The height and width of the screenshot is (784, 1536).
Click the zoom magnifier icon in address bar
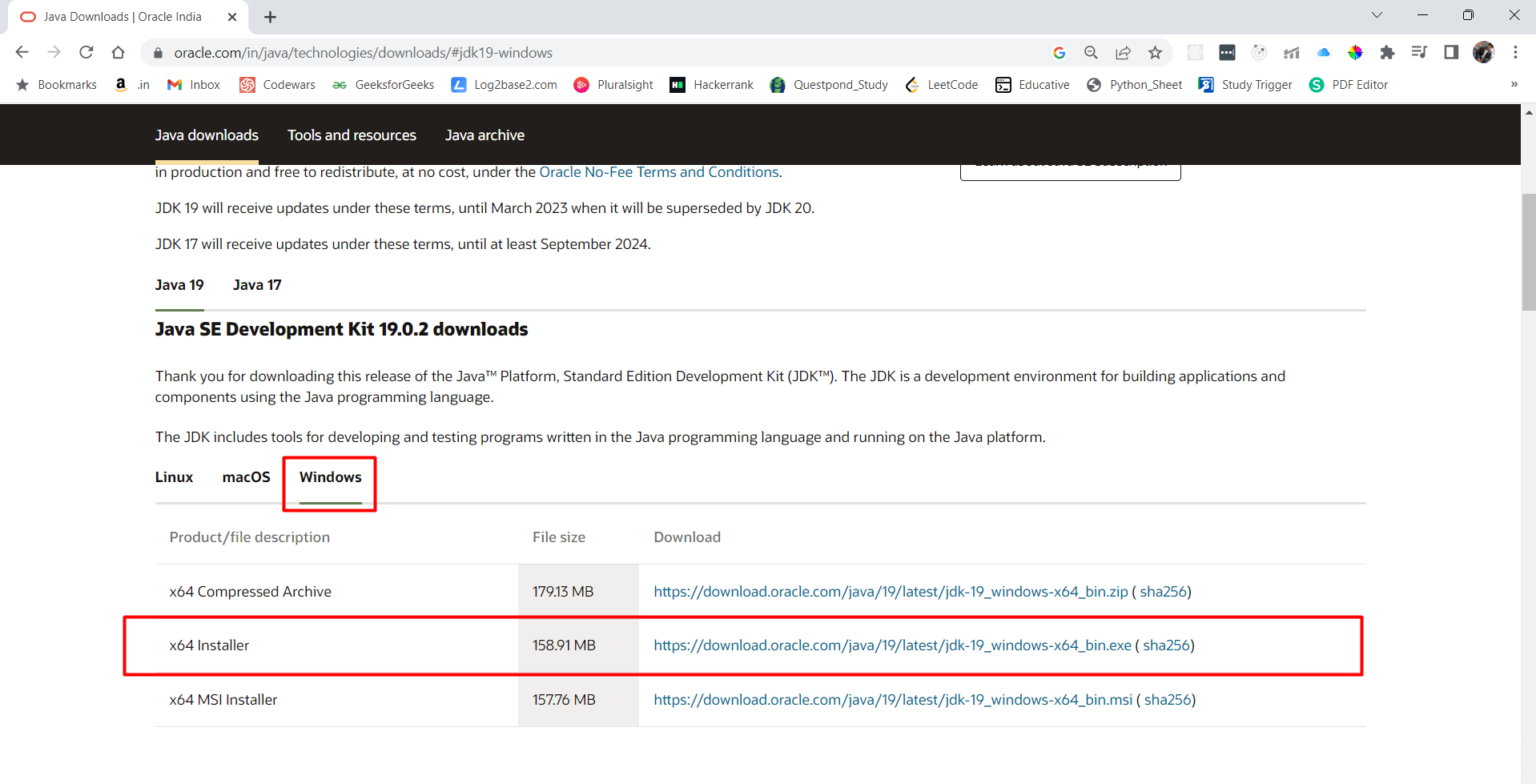[1091, 53]
